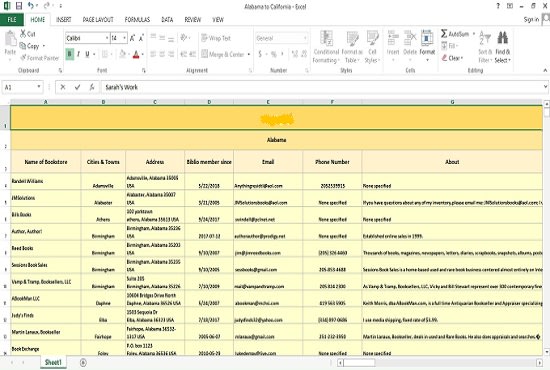The image size is (550, 370).
Task: Switch to the PAGE LAYOUT tab
Action: 98,20
